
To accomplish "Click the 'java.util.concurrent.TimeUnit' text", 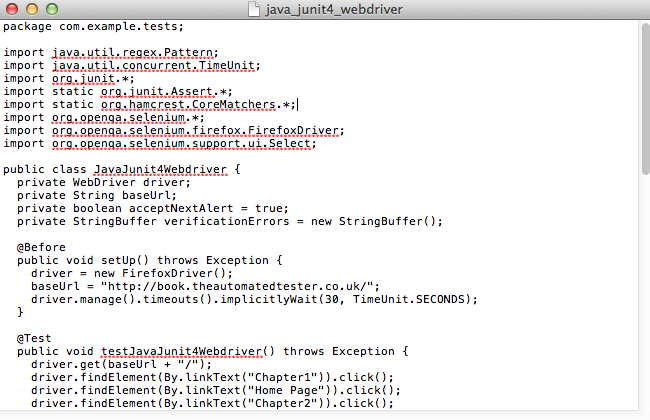I will tap(153, 66).
